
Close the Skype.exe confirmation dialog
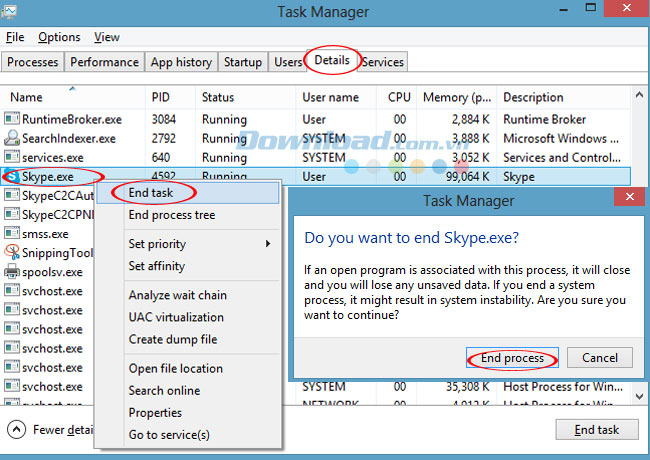[629, 196]
